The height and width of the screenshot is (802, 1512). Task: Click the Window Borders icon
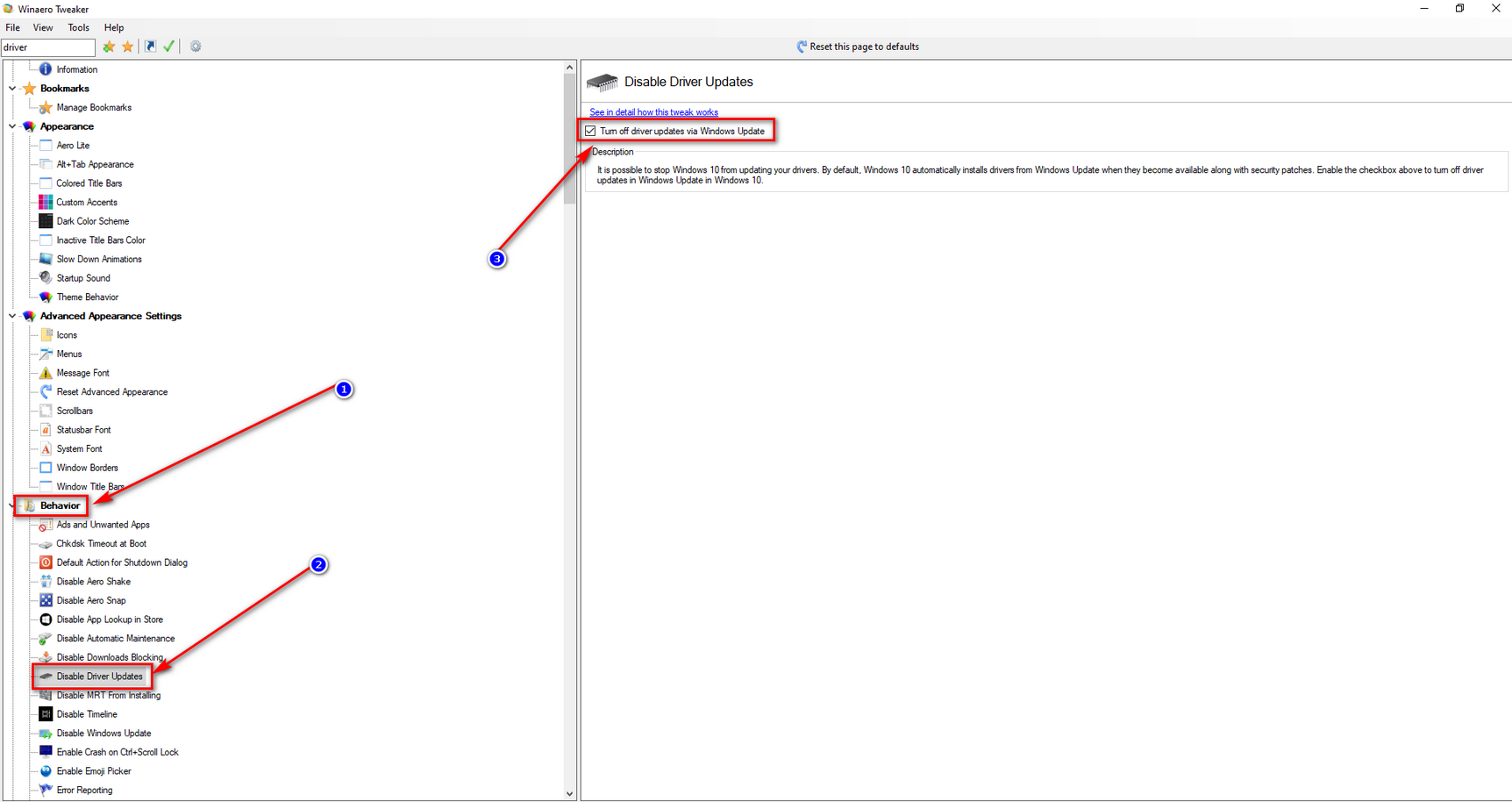click(46, 468)
